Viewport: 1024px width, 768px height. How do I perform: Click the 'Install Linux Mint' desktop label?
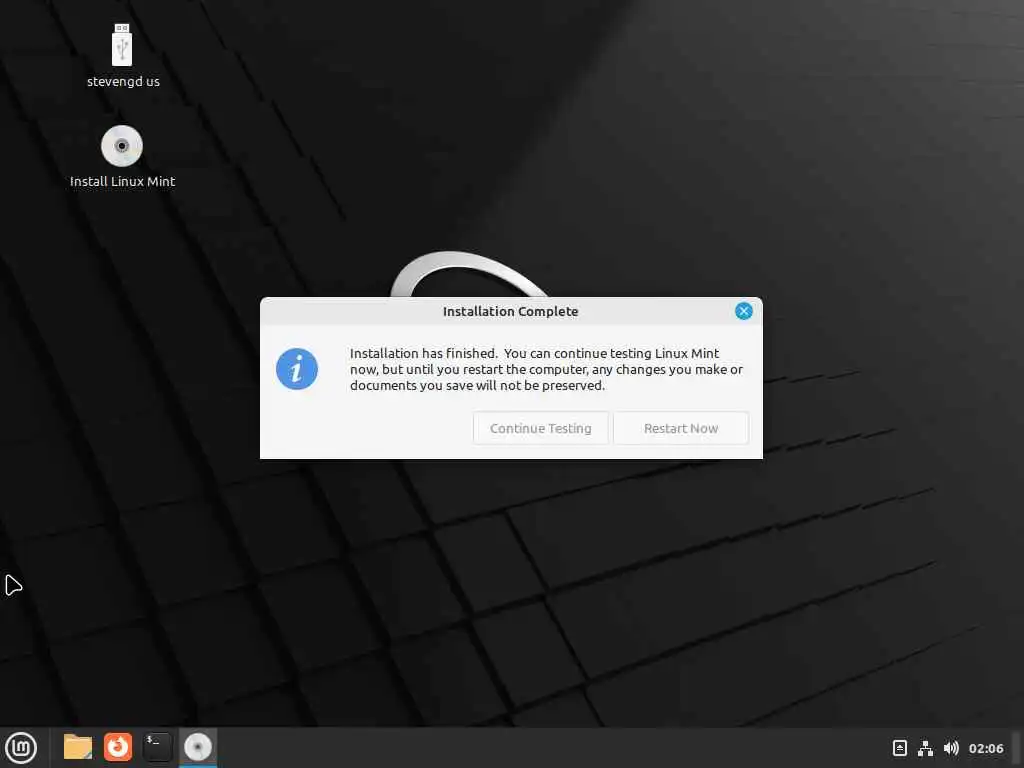[123, 182]
